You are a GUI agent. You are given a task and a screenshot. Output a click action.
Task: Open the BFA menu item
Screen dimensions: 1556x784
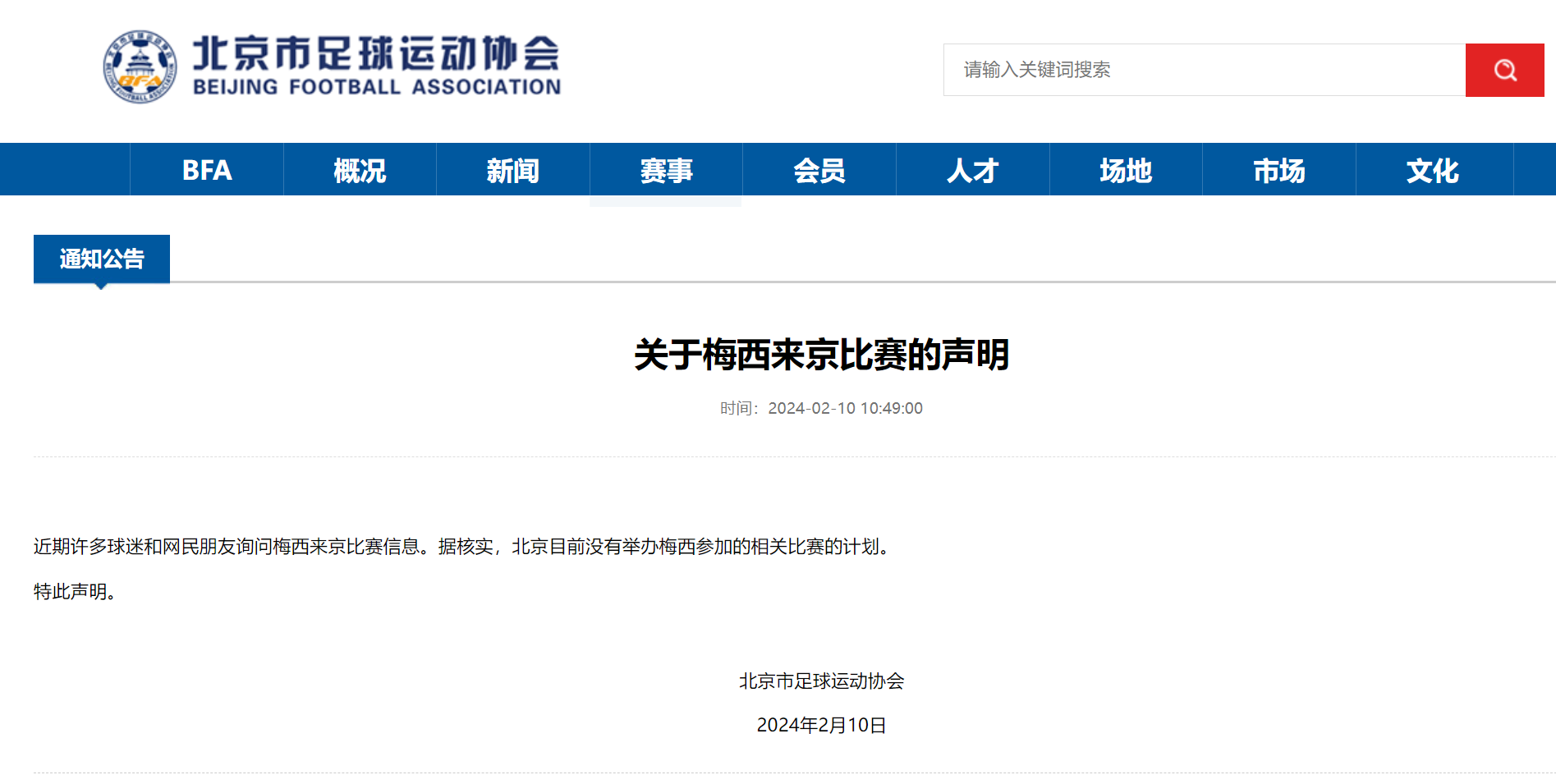207,170
